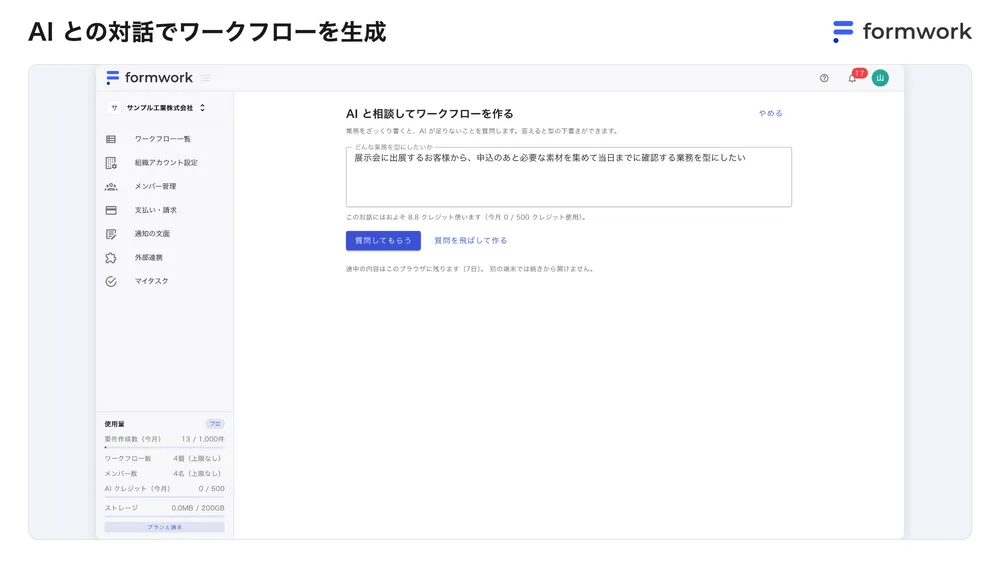Click the 通知の文面 note icon
1000x564 pixels.
pos(111,234)
